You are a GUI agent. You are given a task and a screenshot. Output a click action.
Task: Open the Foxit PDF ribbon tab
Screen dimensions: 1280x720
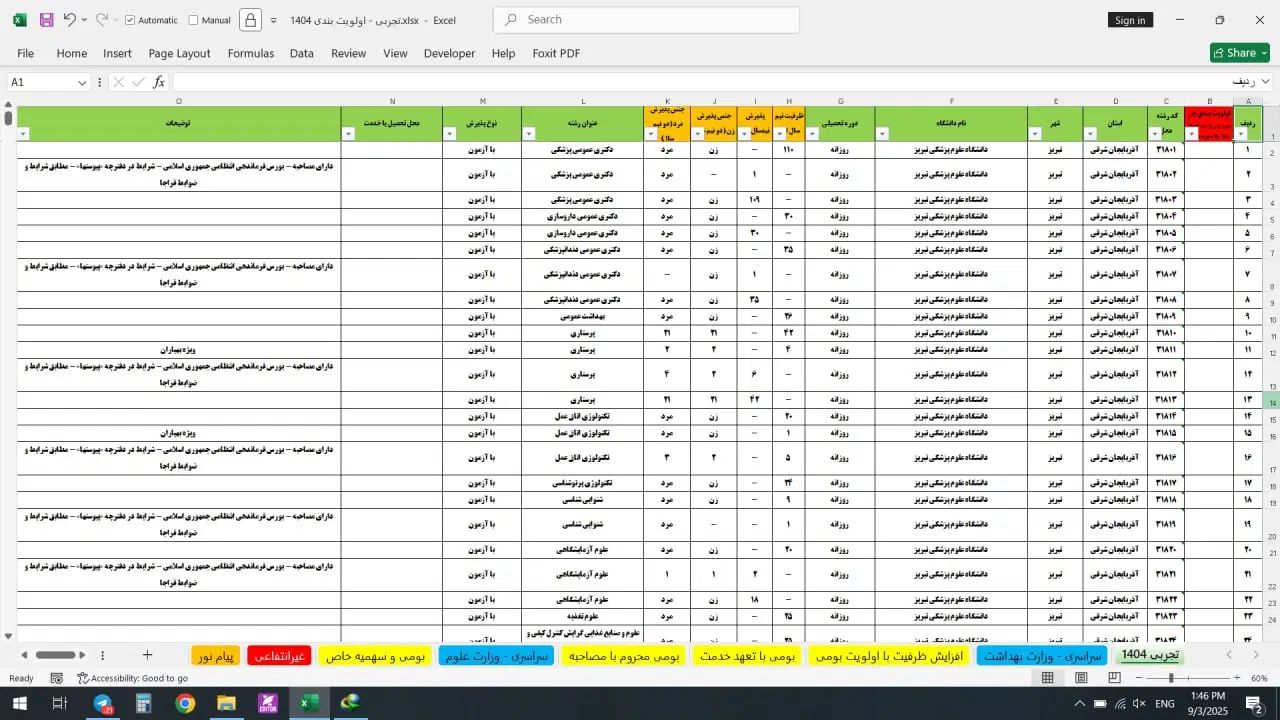(x=556, y=53)
